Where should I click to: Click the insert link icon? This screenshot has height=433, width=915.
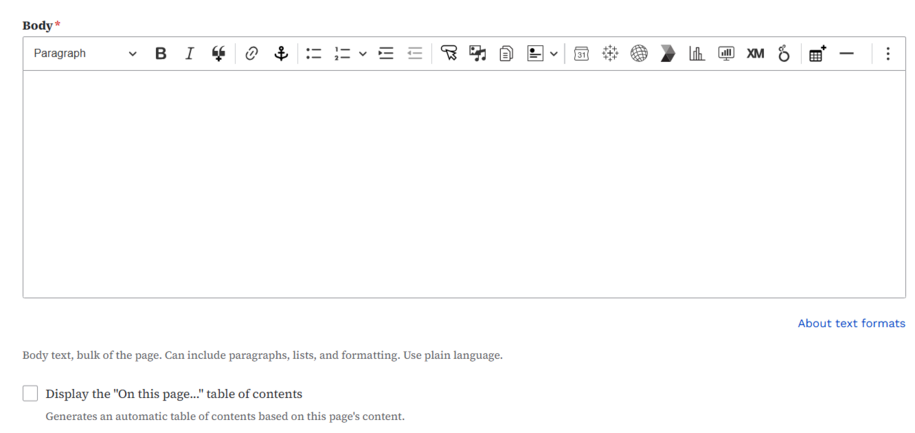click(x=252, y=54)
